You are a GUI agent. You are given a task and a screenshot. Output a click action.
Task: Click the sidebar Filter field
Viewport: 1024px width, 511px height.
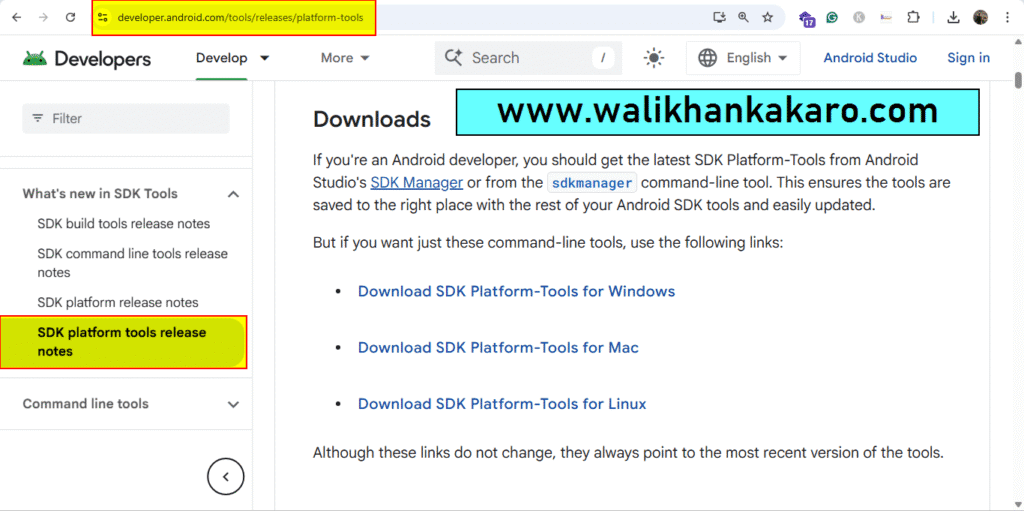click(x=126, y=118)
